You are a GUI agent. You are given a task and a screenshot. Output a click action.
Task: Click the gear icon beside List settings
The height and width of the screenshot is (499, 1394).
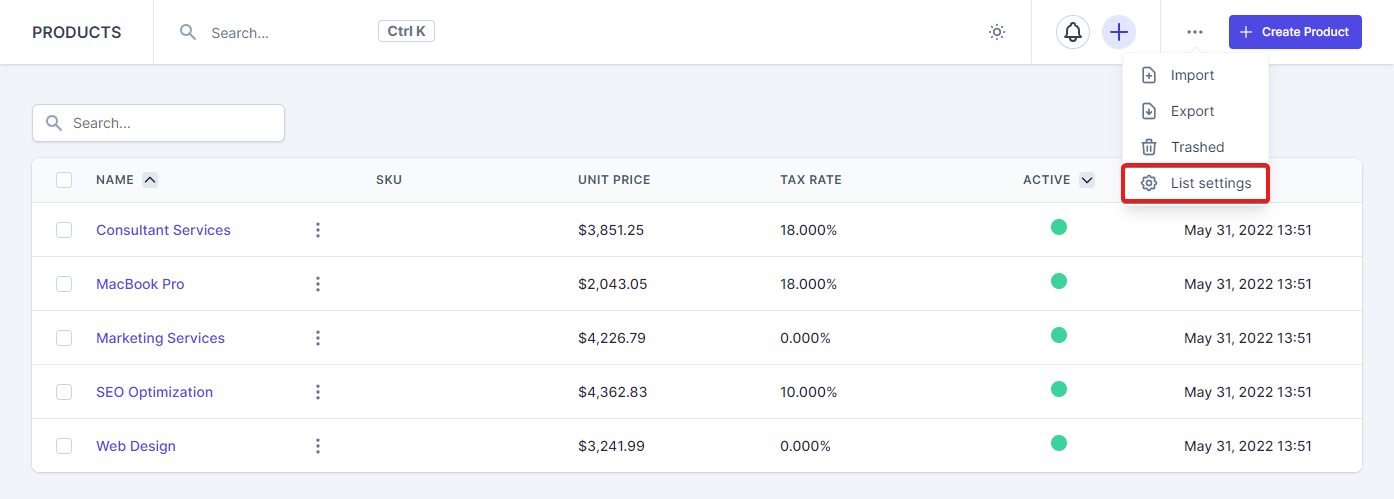[1149, 183]
